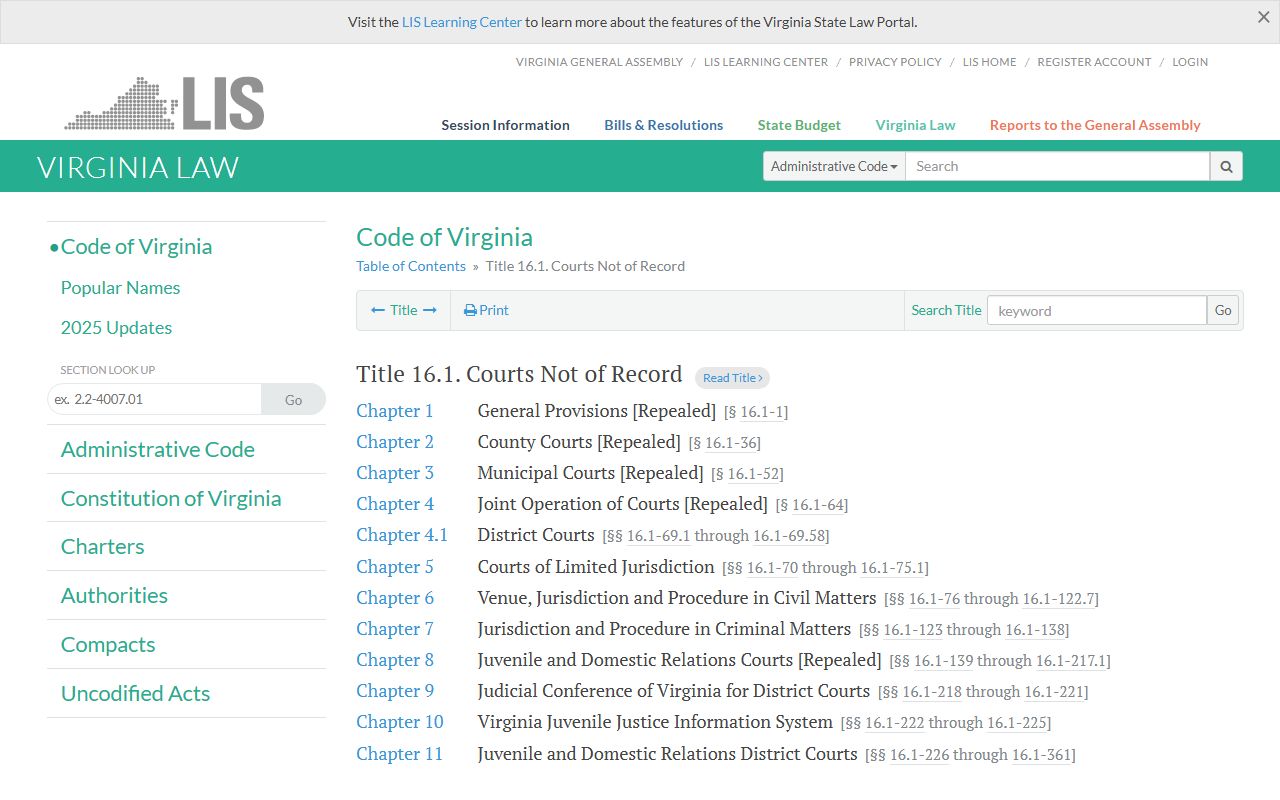Click the Section Look Up input box
The image size is (1280, 800).
[x=154, y=399]
